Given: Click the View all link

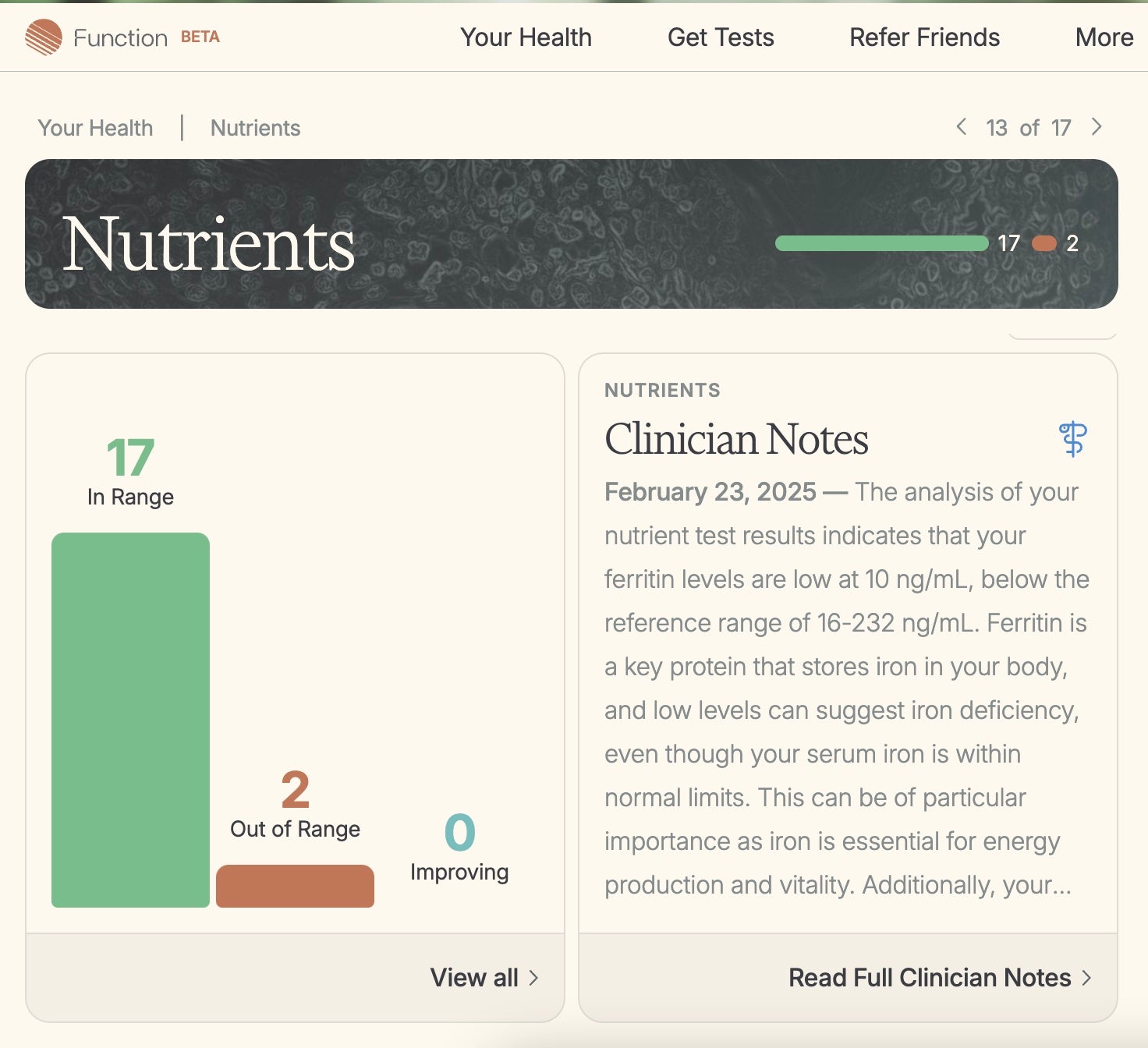Looking at the screenshot, I should tap(474, 977).
